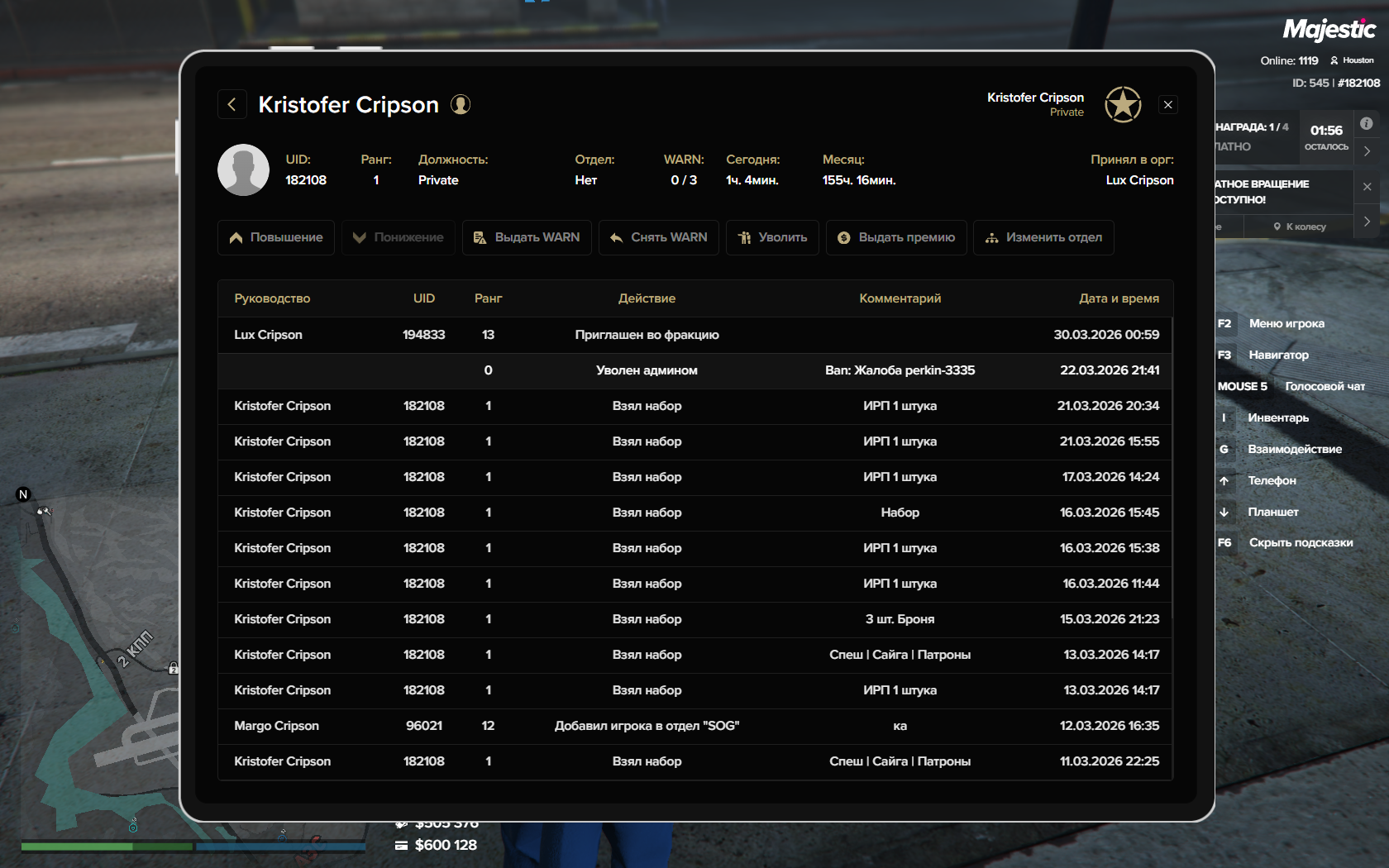Click the profile badge icon beside Kristofer Cripson
The height and width of the screenshot is (868, 1389).
coord(461,105)
